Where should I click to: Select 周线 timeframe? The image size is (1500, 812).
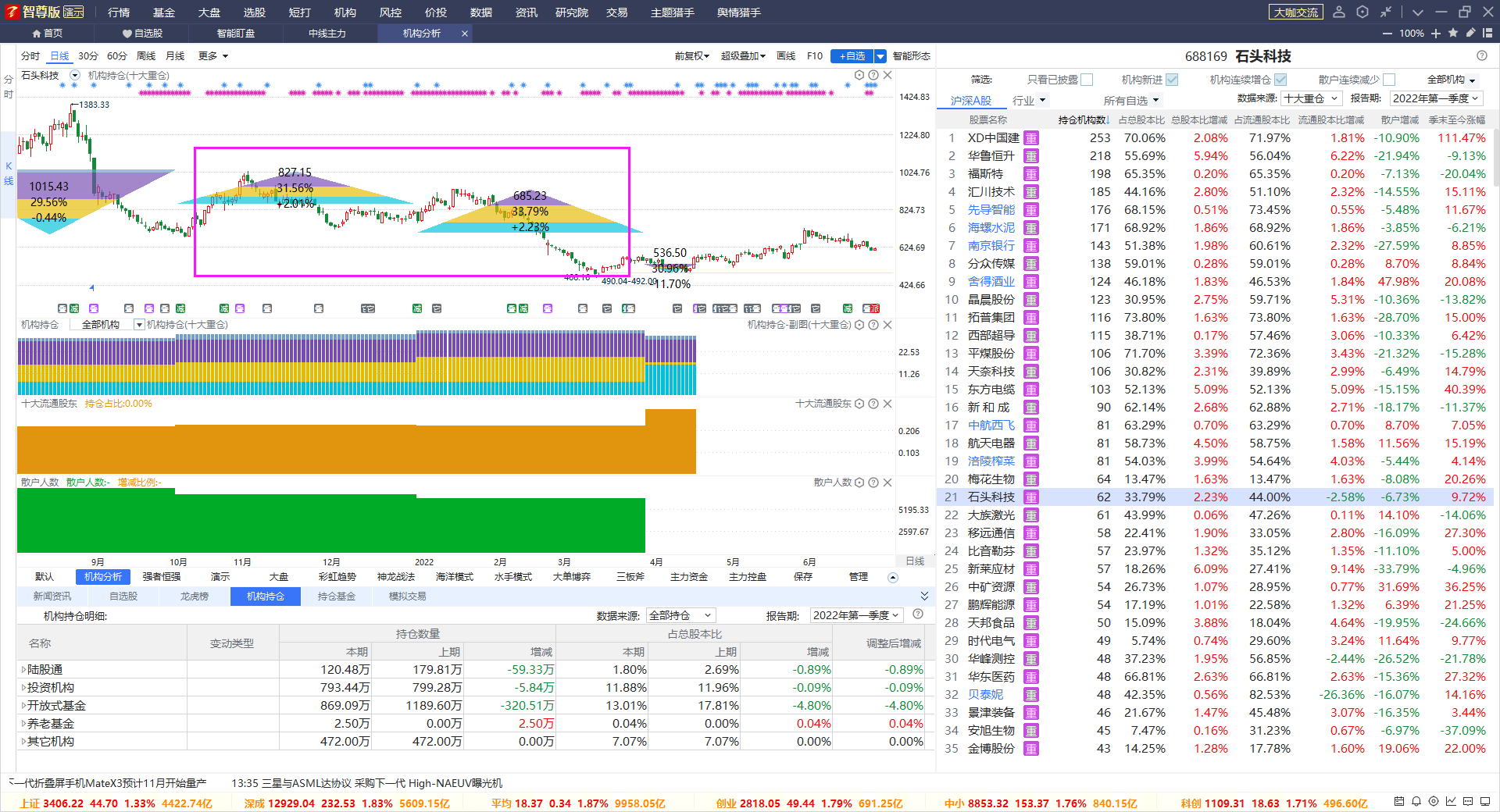tap(146, 55)
